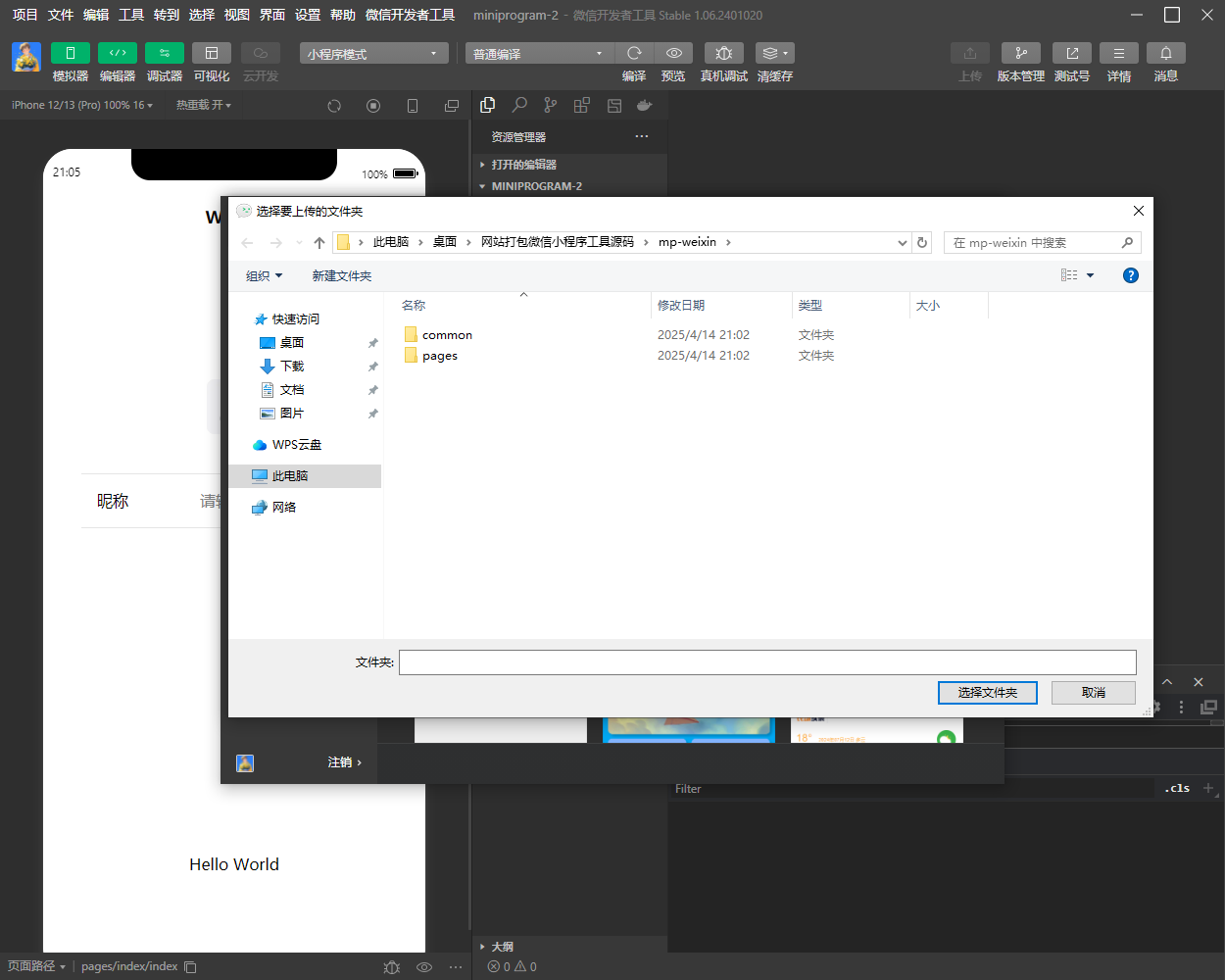Click the 注销 logout link
This screenshot has height=980, width=1225.
(x=345, y=762)
